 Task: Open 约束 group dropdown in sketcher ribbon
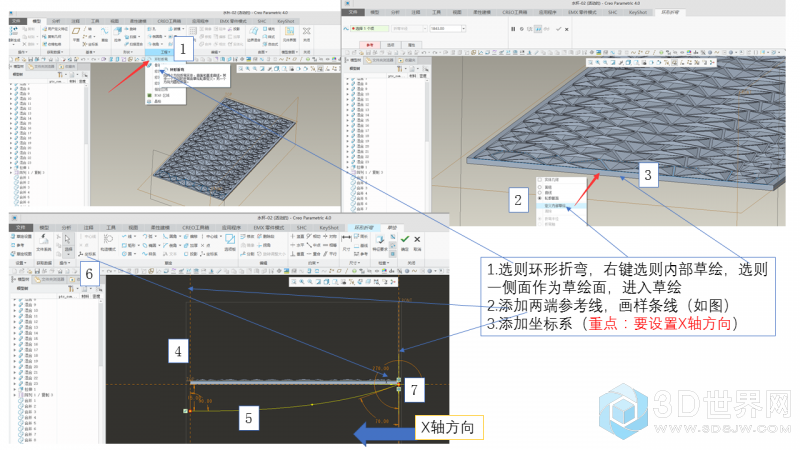click(x=313, y=263)
